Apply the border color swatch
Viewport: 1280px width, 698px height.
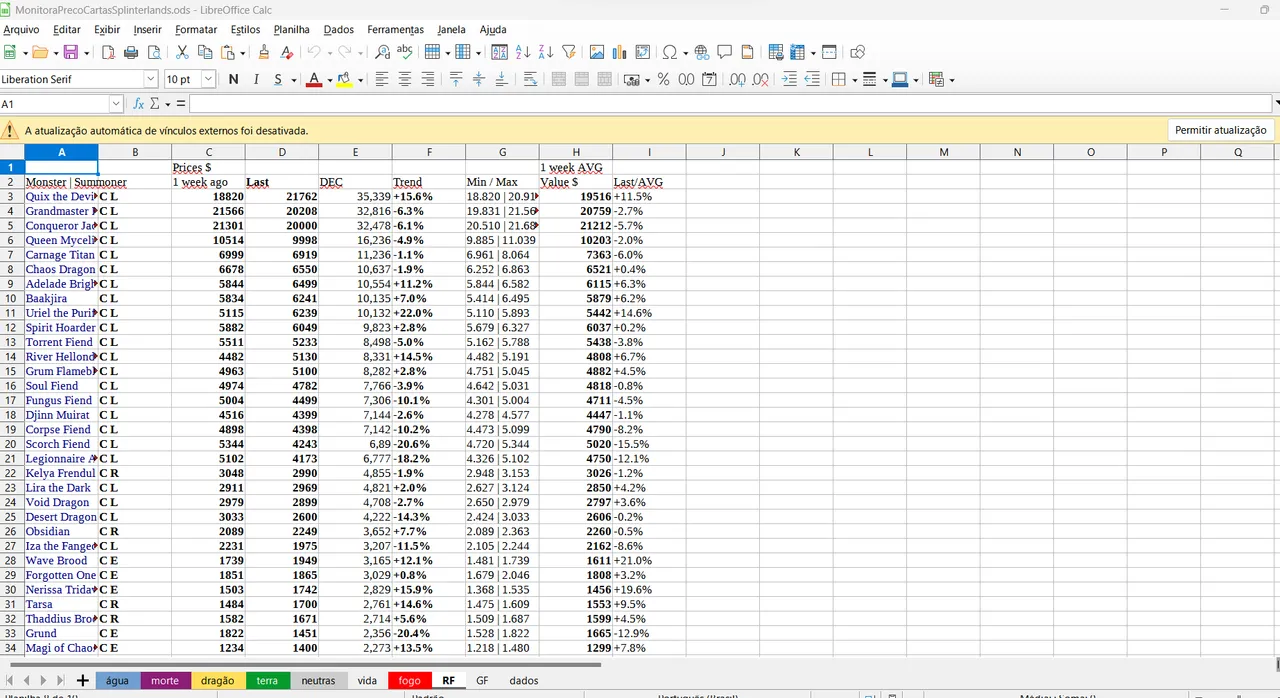[901, 80]
